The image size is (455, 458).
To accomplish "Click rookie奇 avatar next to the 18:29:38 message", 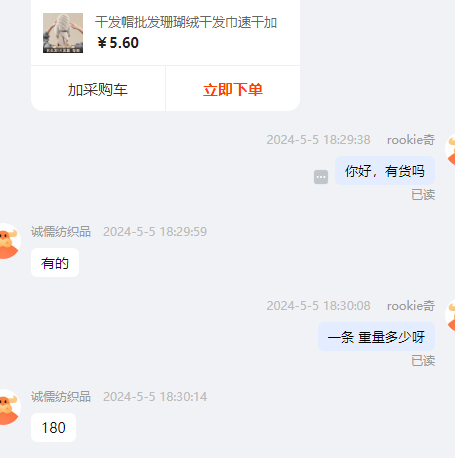I will 450,149.
